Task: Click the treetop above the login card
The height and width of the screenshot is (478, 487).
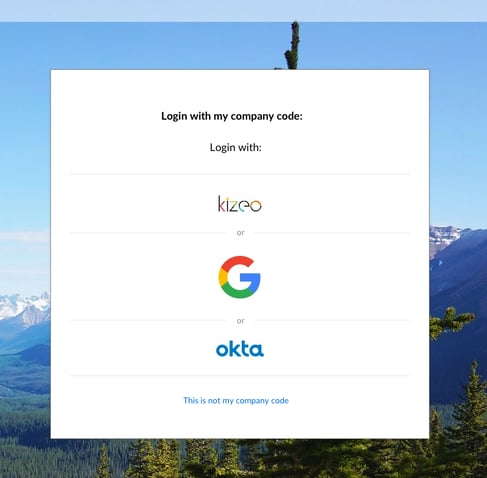Action: pyautogui.click(x=292, y=45)
